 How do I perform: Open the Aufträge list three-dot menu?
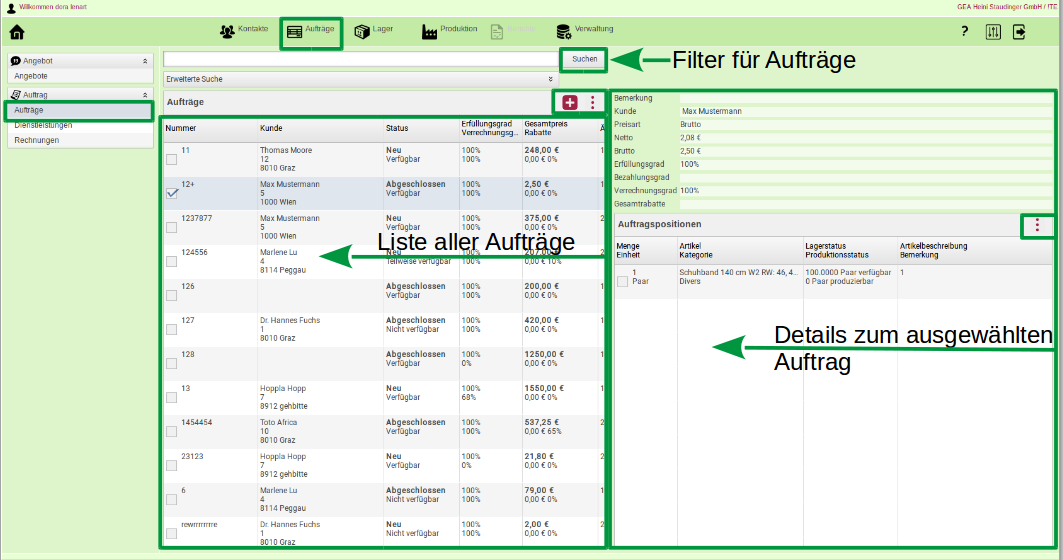(593, 102)
